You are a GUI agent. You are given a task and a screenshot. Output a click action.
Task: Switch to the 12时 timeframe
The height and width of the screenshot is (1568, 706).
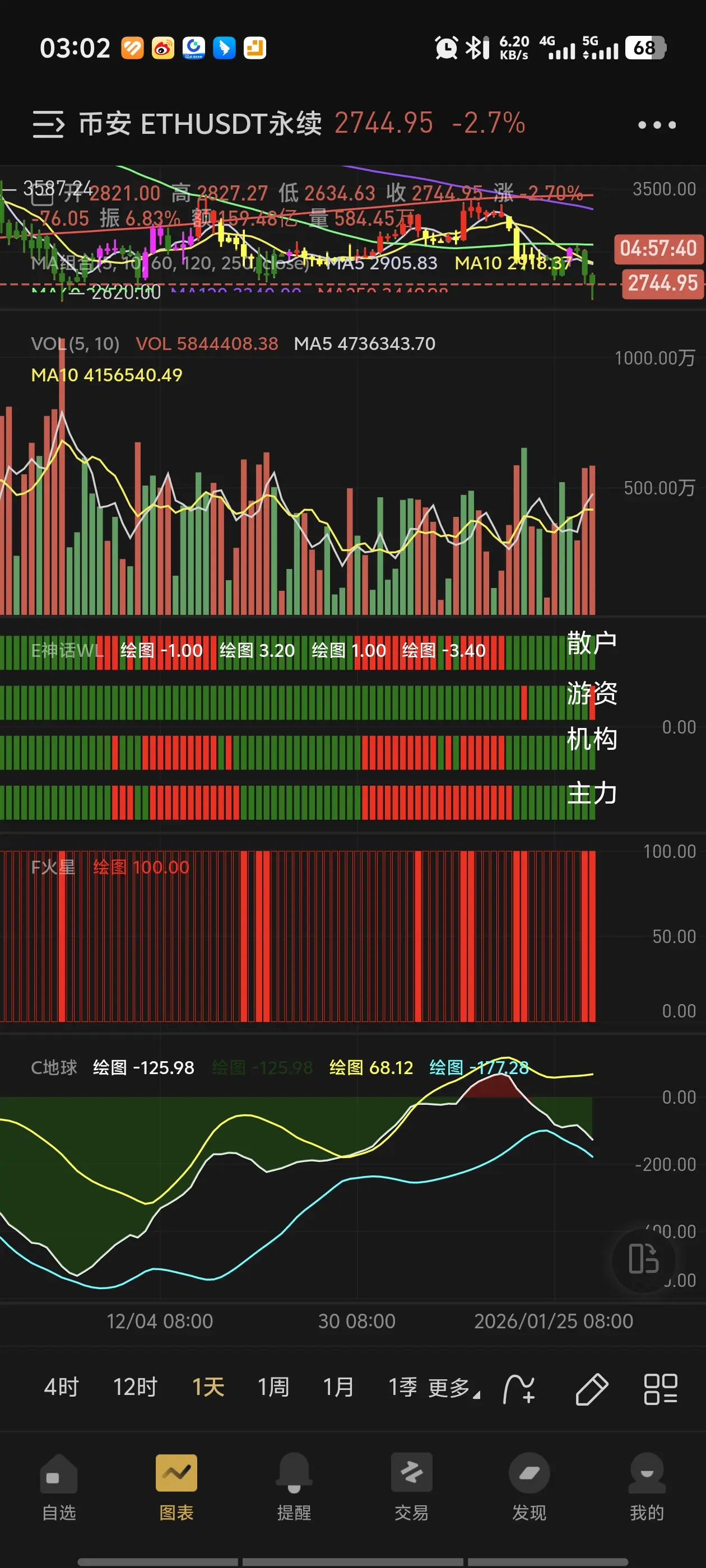click(135, 1387)
